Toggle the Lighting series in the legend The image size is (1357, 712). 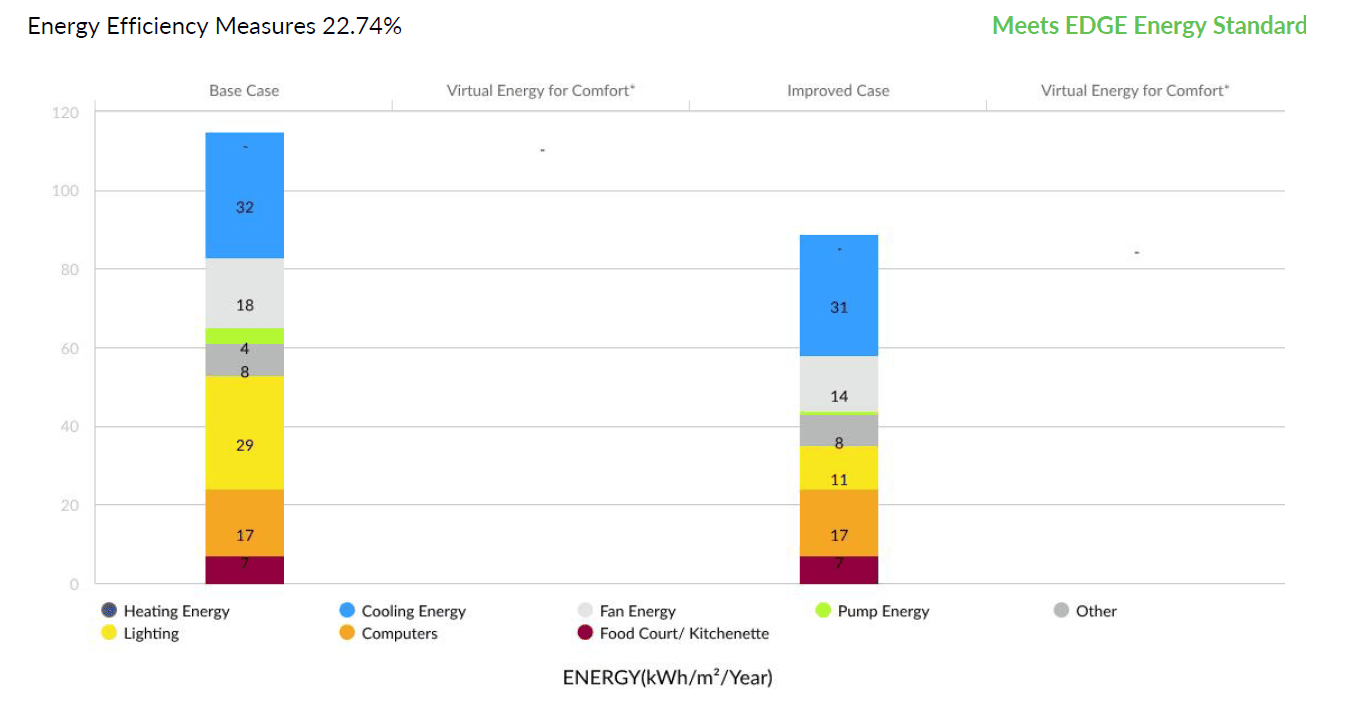140,633
